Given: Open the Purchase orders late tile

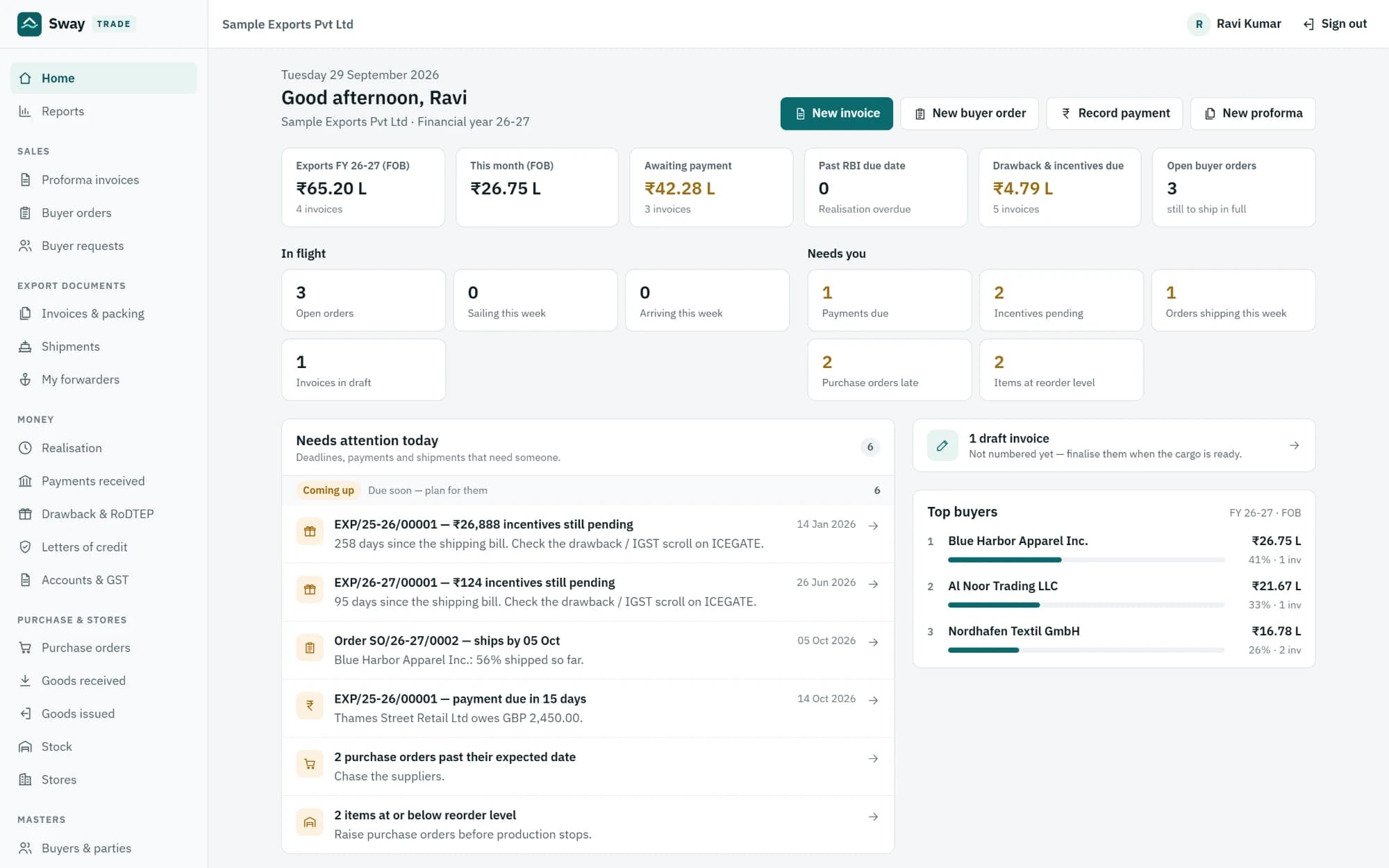Looking at the screenshot, I should click(x=890, y=369).
